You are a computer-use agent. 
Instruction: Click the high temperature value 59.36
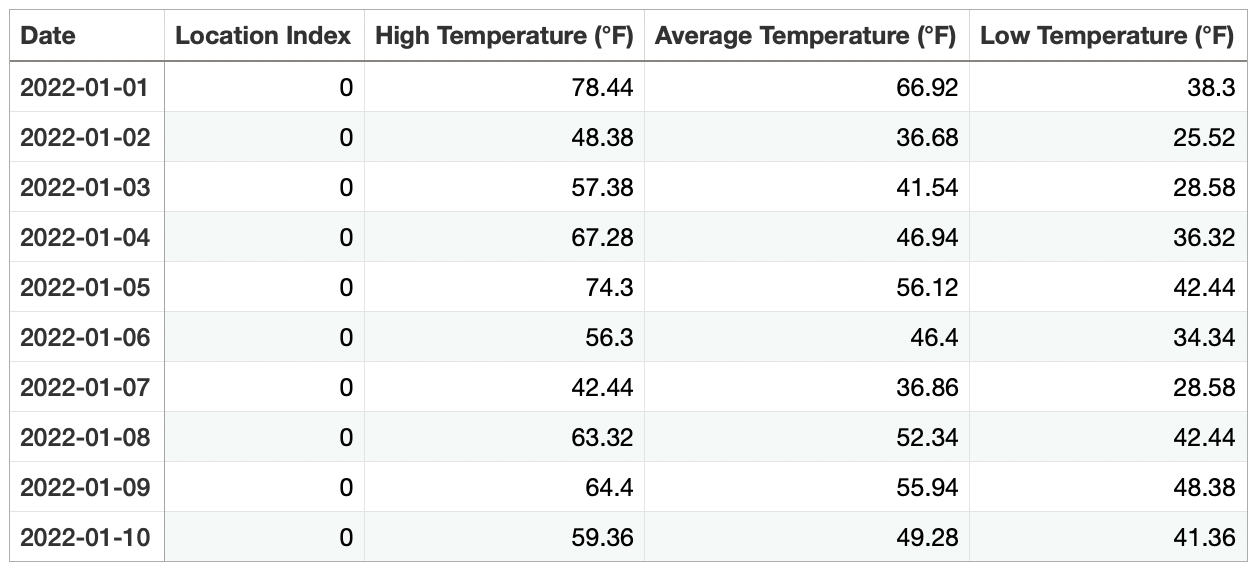click(x=601, y=538)
